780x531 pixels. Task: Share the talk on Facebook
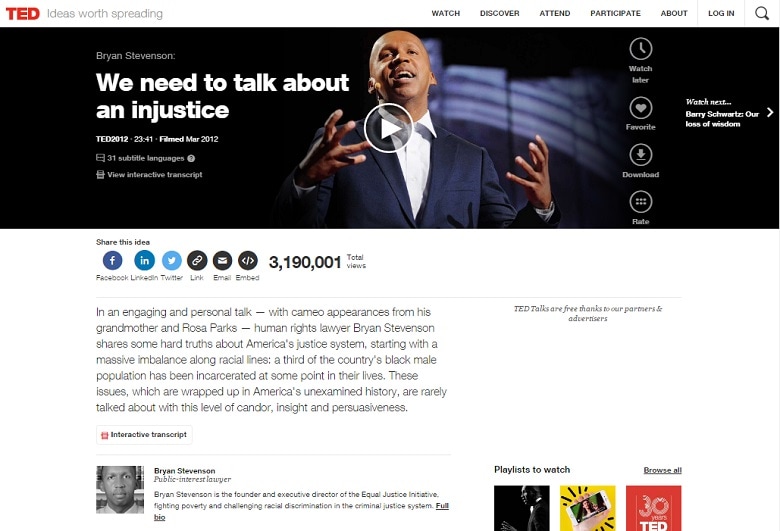pos(112,260)
